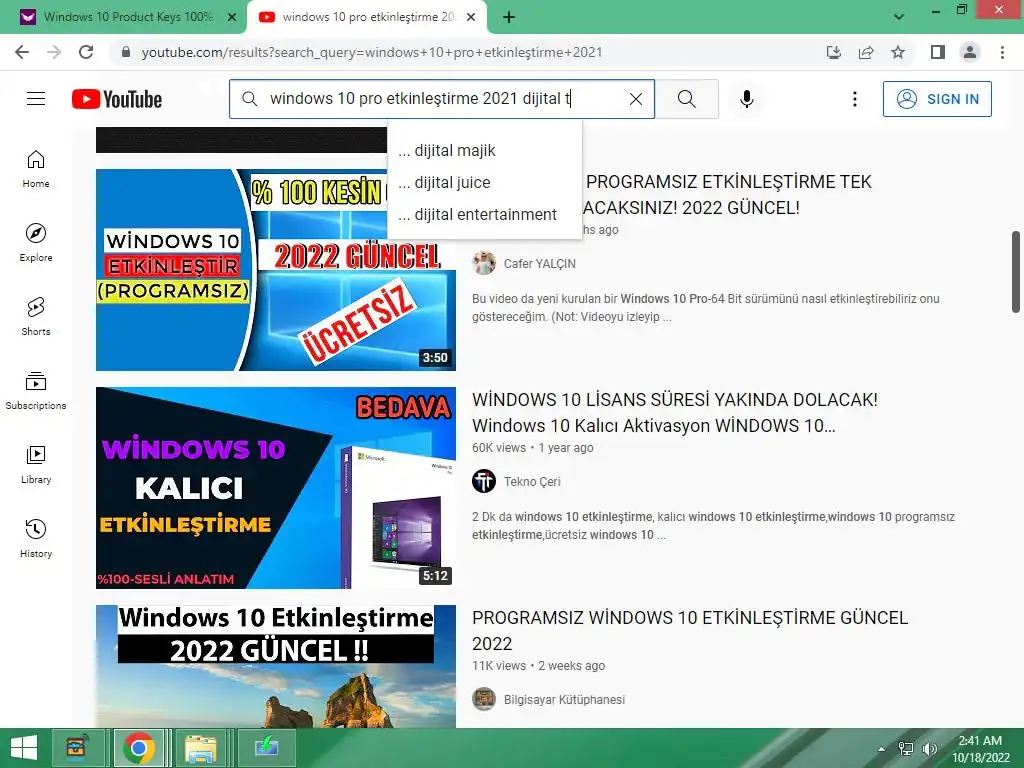Select the windows 10 pro etkinleştirme tab
1024x768 pixels.
[x=366, y=18]
